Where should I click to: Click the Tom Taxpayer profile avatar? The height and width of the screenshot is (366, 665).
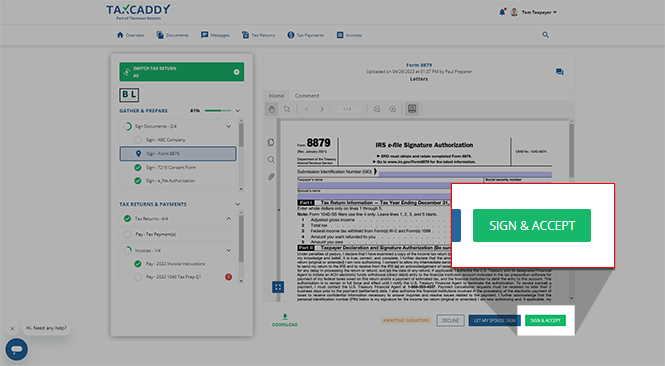(x=514, y=12)
